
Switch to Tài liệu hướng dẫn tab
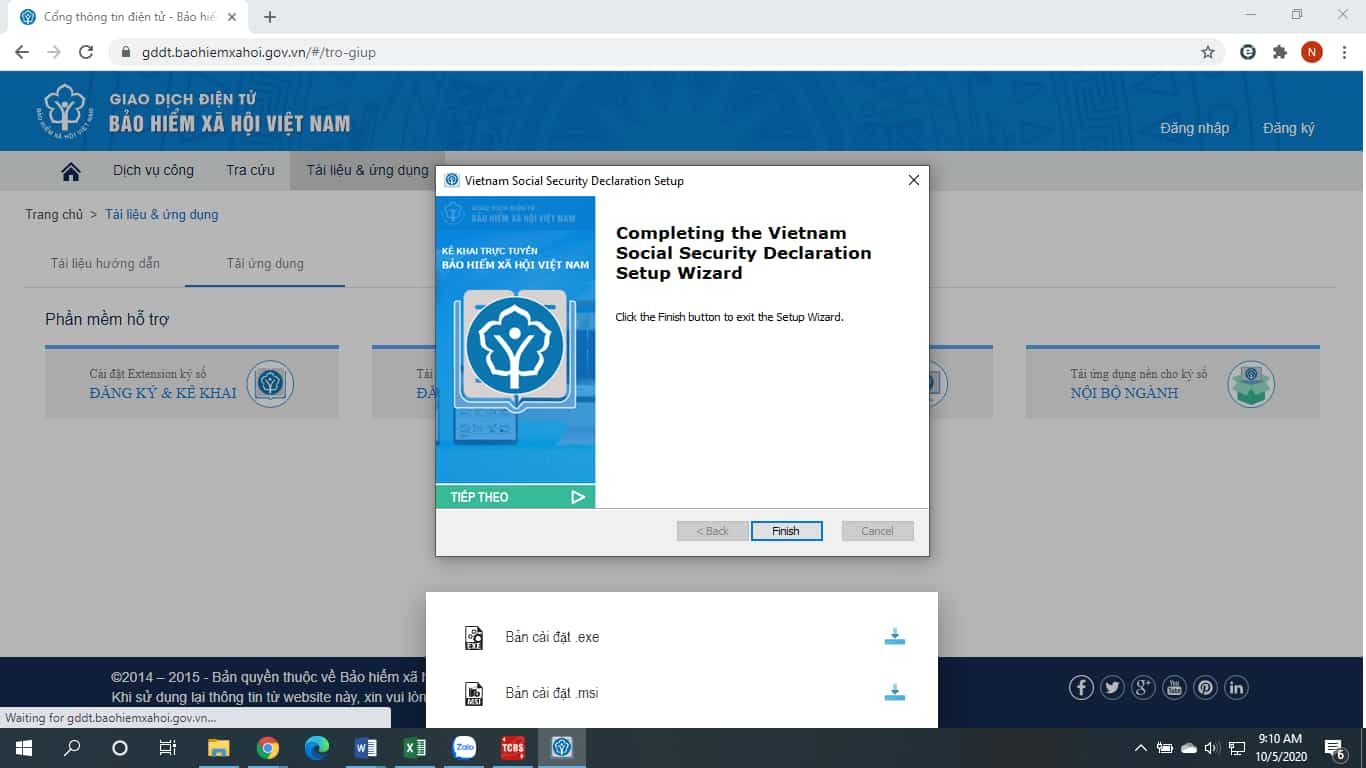tap(105, 264)
